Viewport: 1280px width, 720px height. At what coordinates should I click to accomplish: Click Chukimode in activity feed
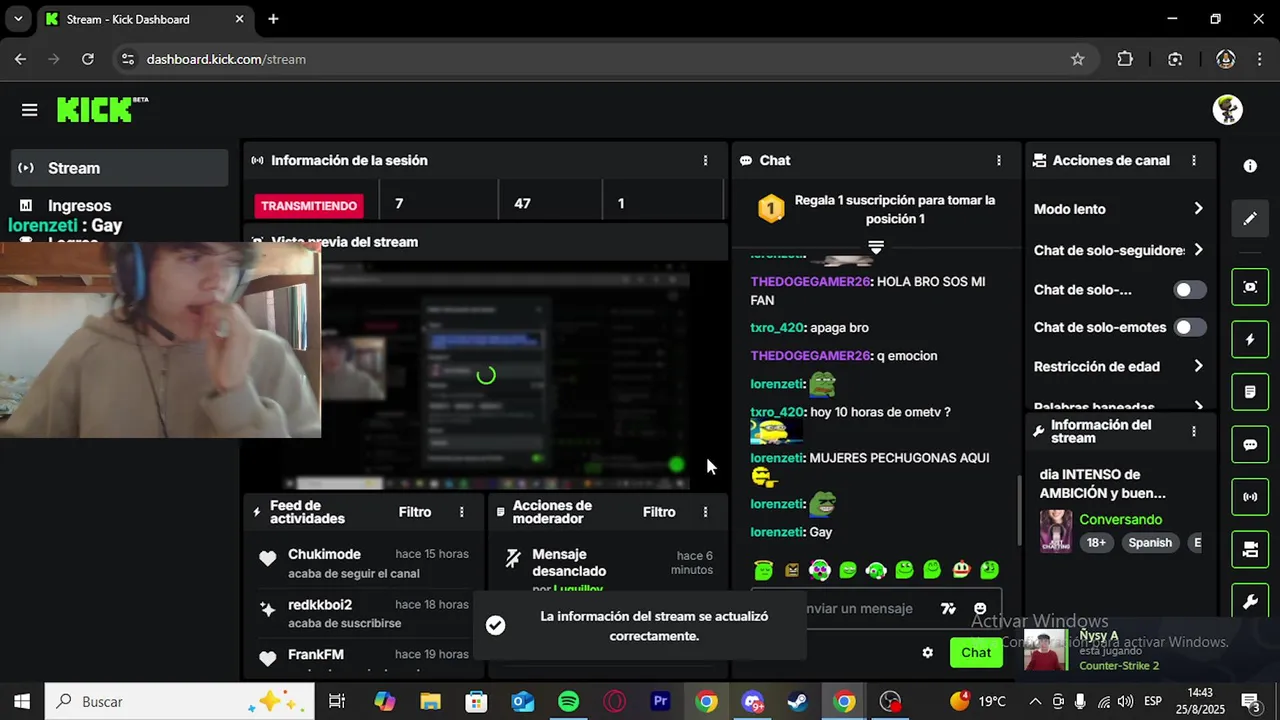pyautogui.click(x=324, y=554)
